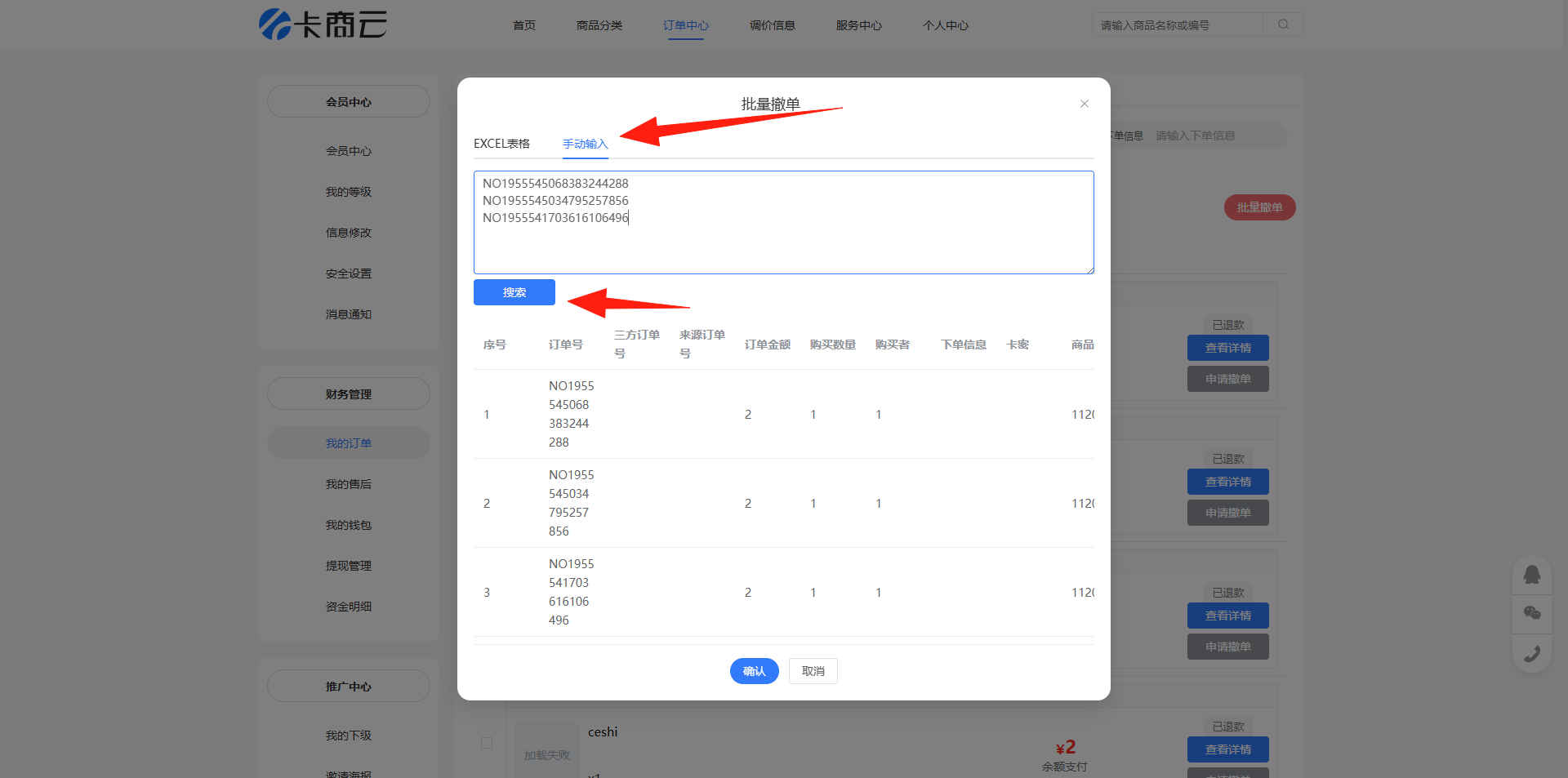This screenshot has height=778, width=1568.
Task: Click the search magnifier icon in header
Action: coord(1283,24)
